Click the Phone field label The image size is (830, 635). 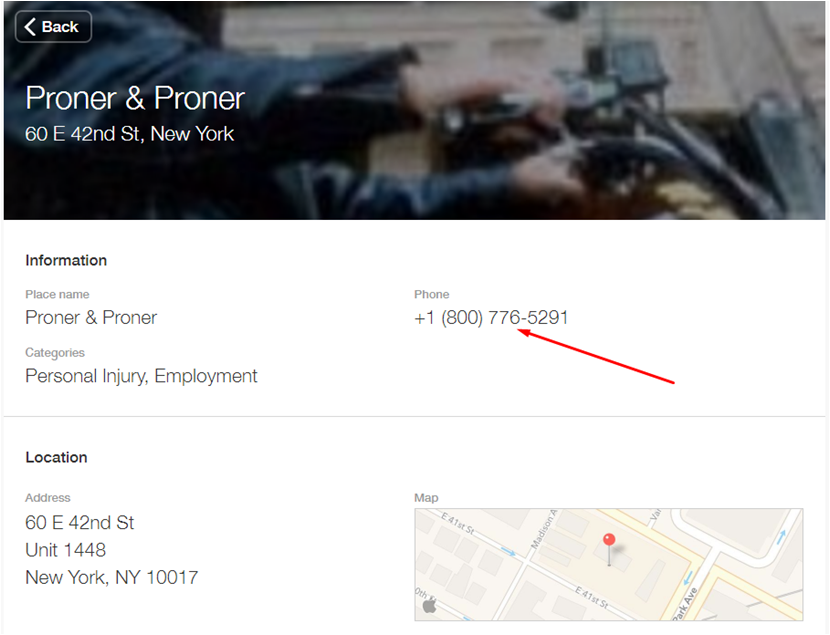[431, 294]
